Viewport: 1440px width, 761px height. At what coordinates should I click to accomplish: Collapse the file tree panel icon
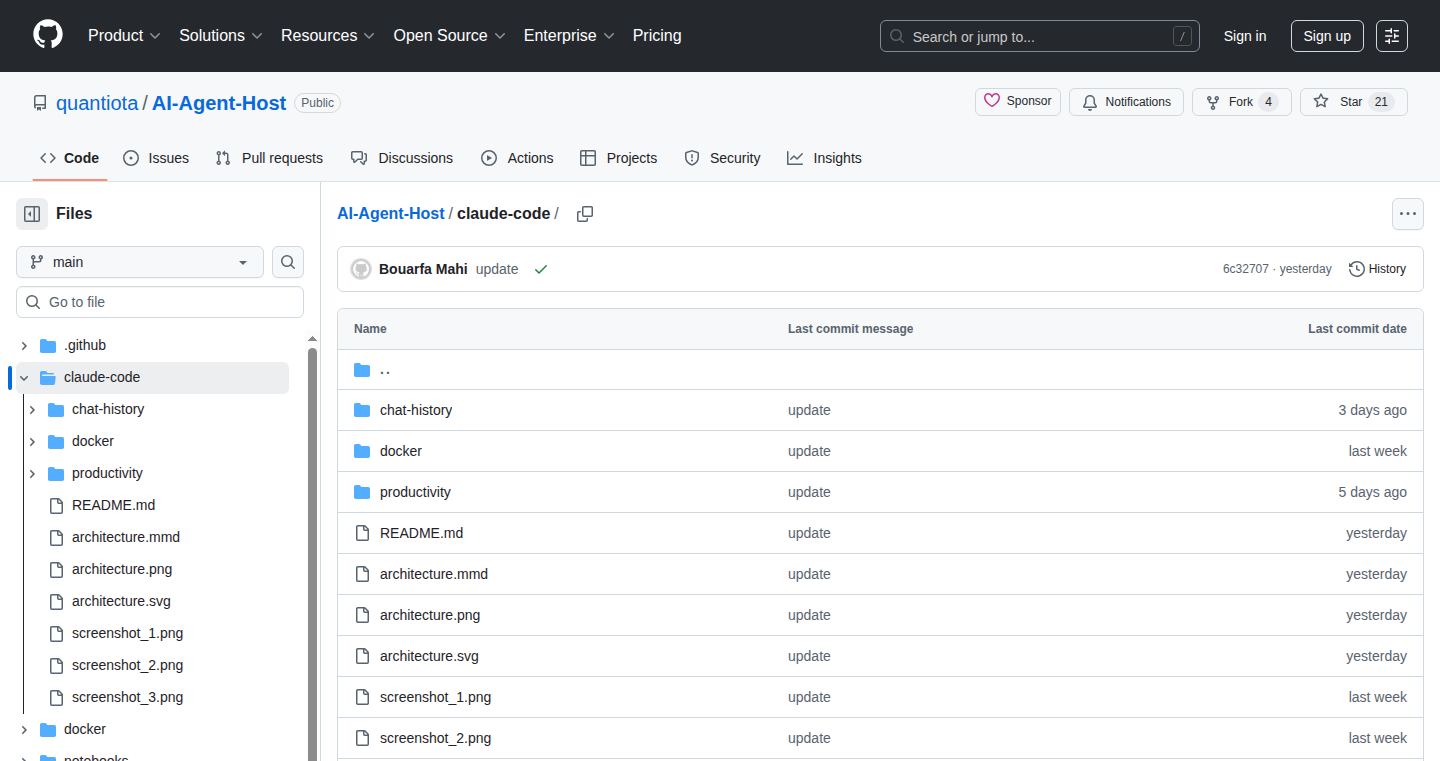click(x=32, y=214)
